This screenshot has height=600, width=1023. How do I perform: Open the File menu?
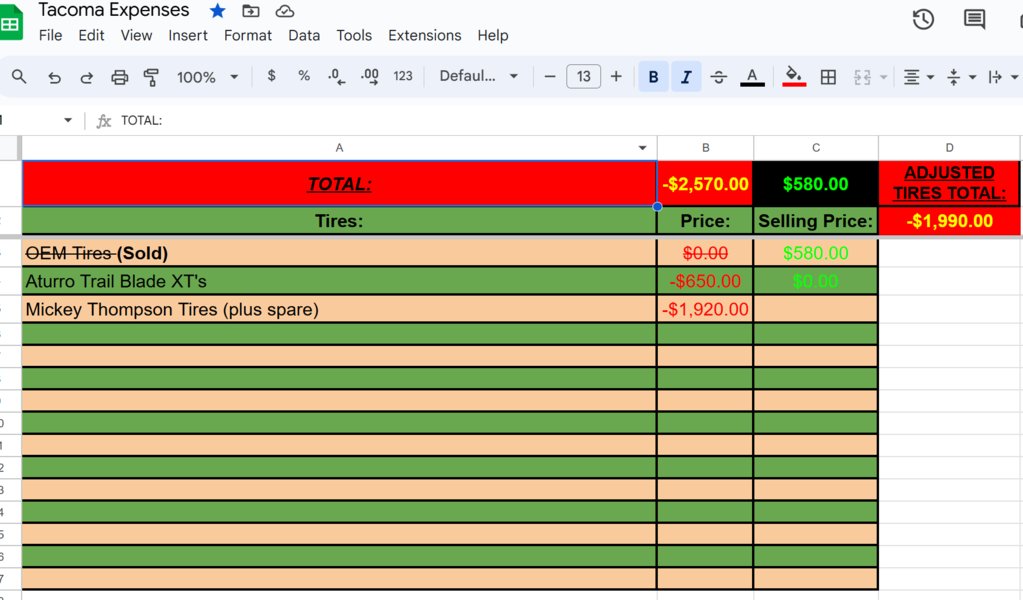coord(50,35)
